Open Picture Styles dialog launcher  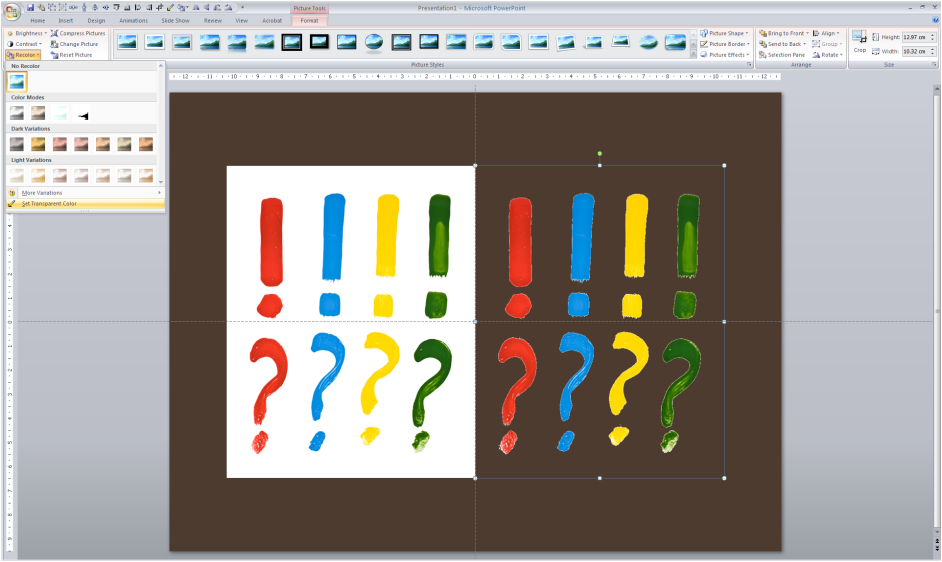[x=749, y=64]
